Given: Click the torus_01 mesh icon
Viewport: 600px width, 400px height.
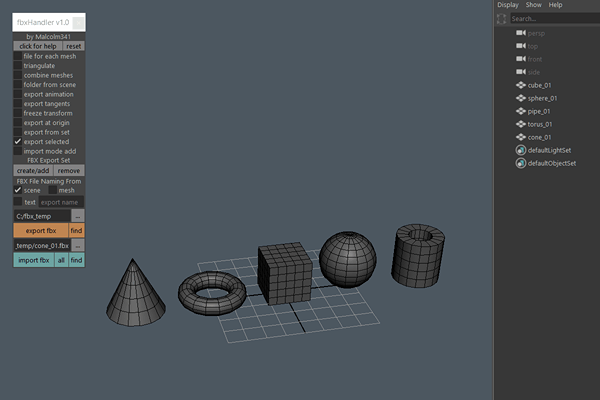Looking at the screenshot, I should point(520,124).
